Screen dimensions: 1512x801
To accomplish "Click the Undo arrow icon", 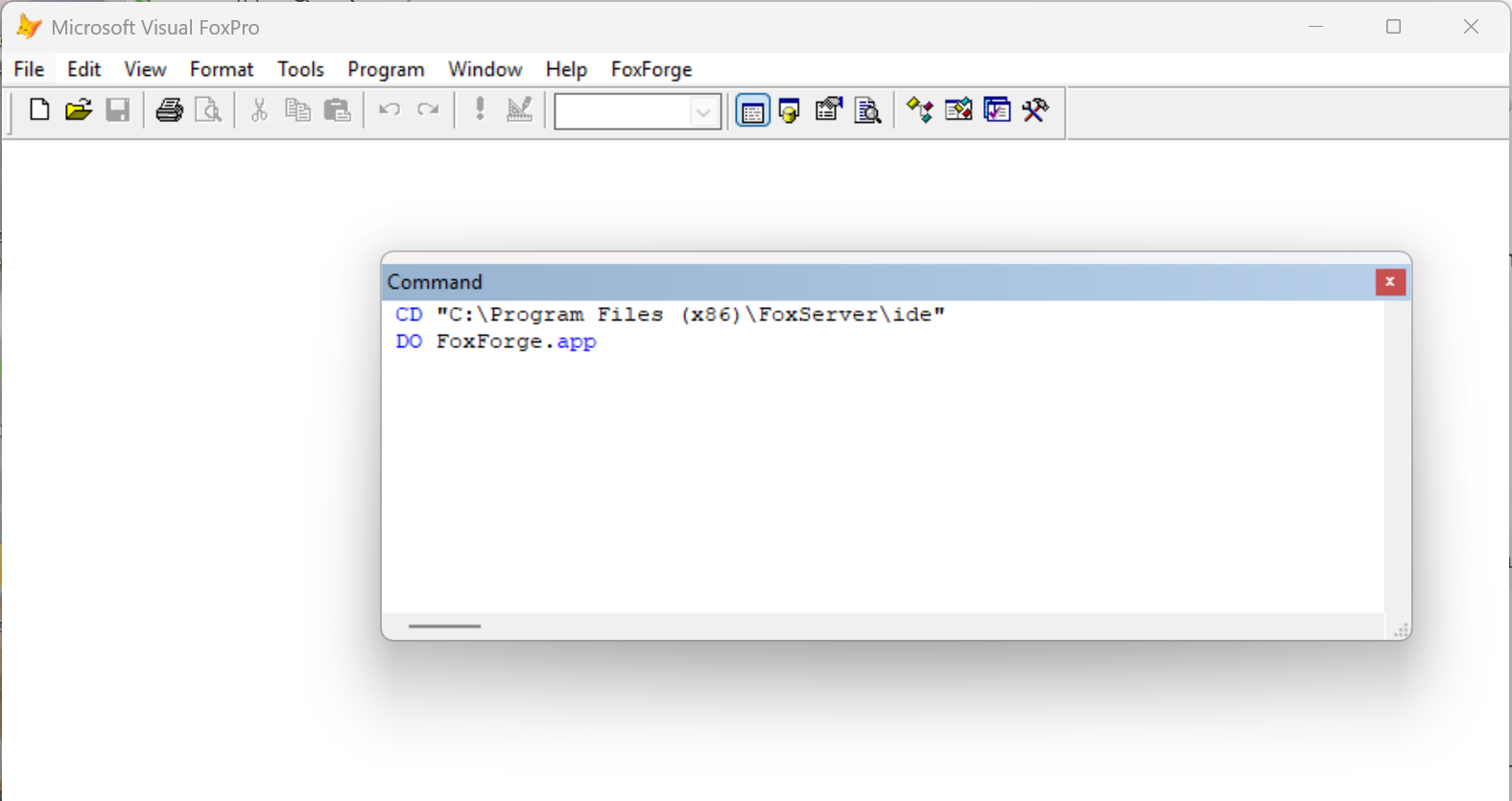I will (x=390, y=110).
